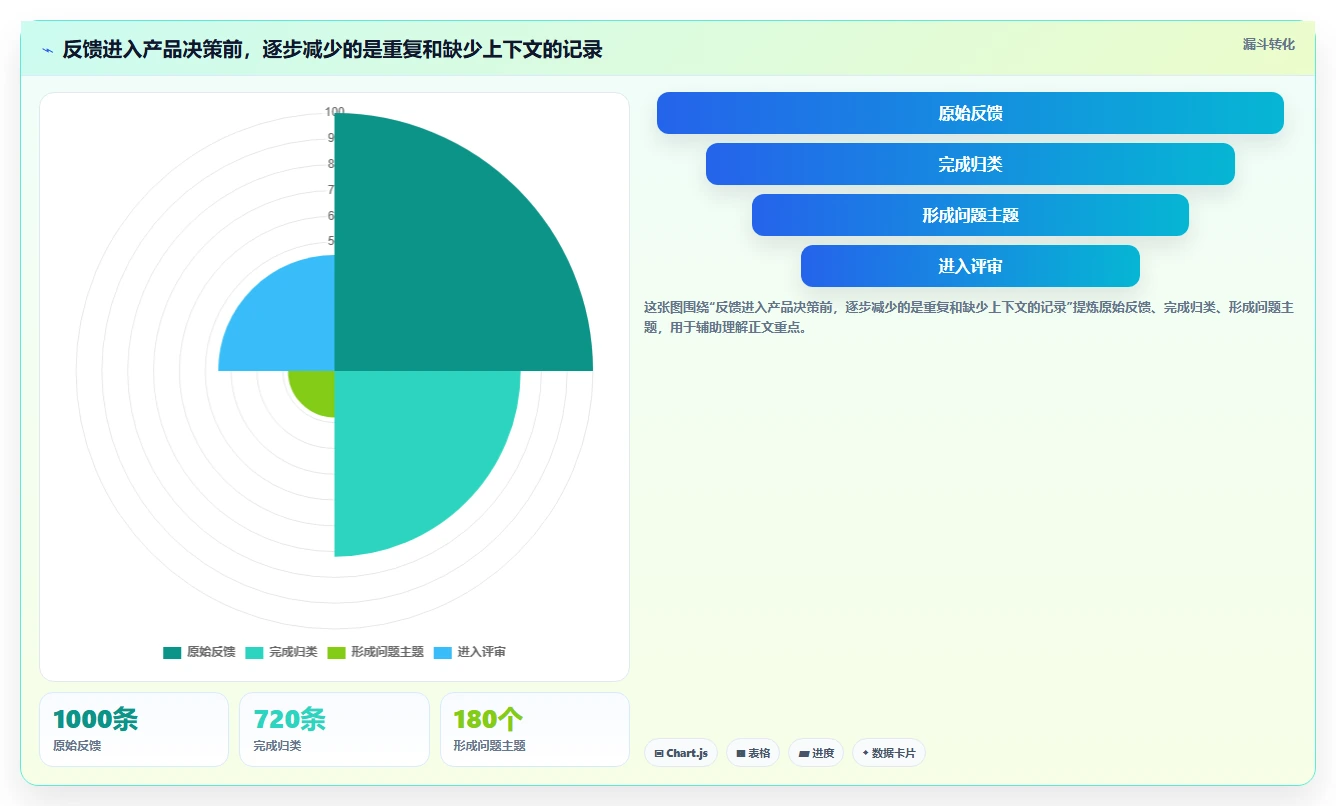Click the 数据卡片 tag chip
The height and width of the screenshot is (806, 1336).
click(889, 753)
